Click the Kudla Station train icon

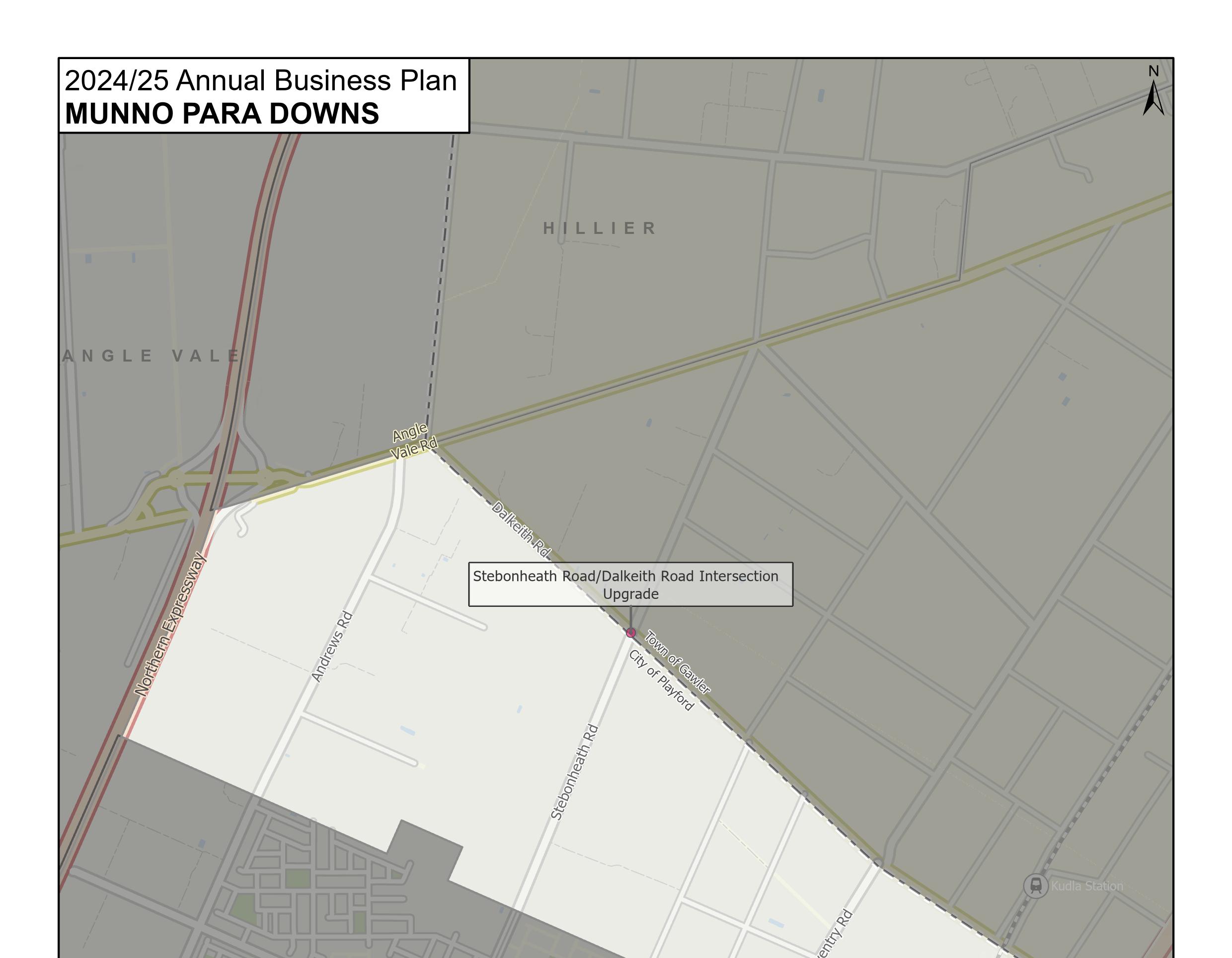(x=1036, y=886)
